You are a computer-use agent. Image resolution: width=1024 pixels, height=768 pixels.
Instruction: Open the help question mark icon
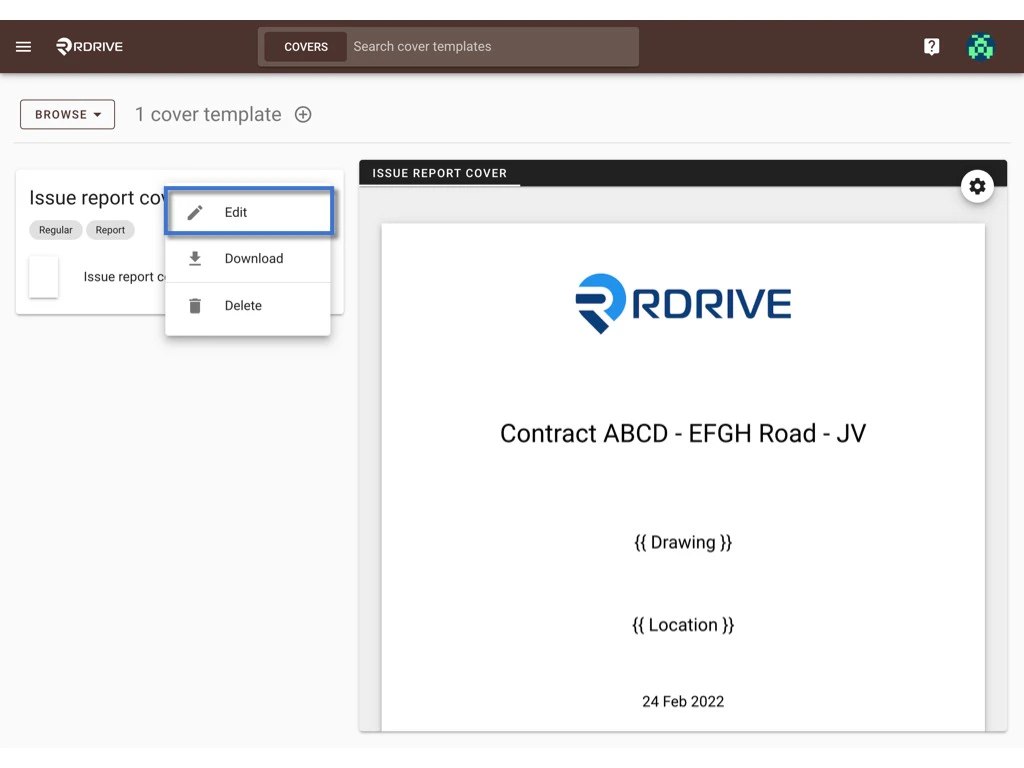931,46
